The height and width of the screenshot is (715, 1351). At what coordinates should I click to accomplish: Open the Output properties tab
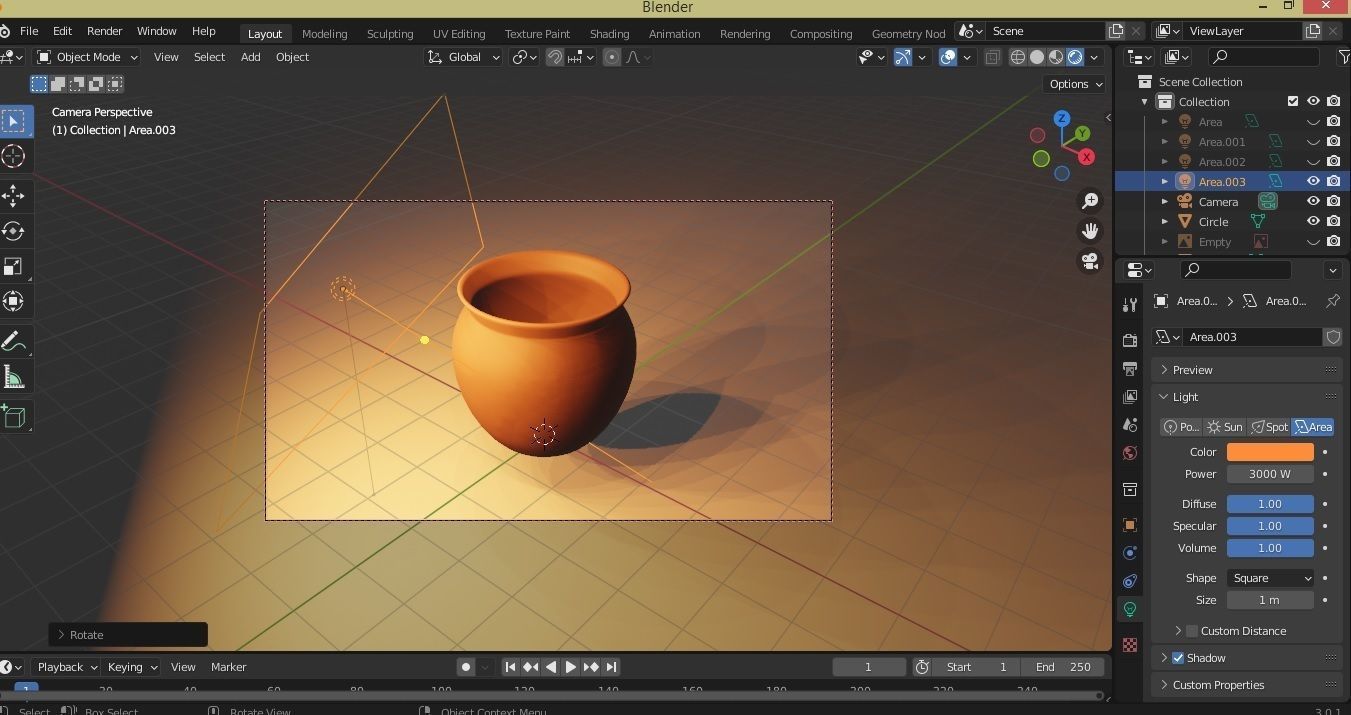point(1130,369)
